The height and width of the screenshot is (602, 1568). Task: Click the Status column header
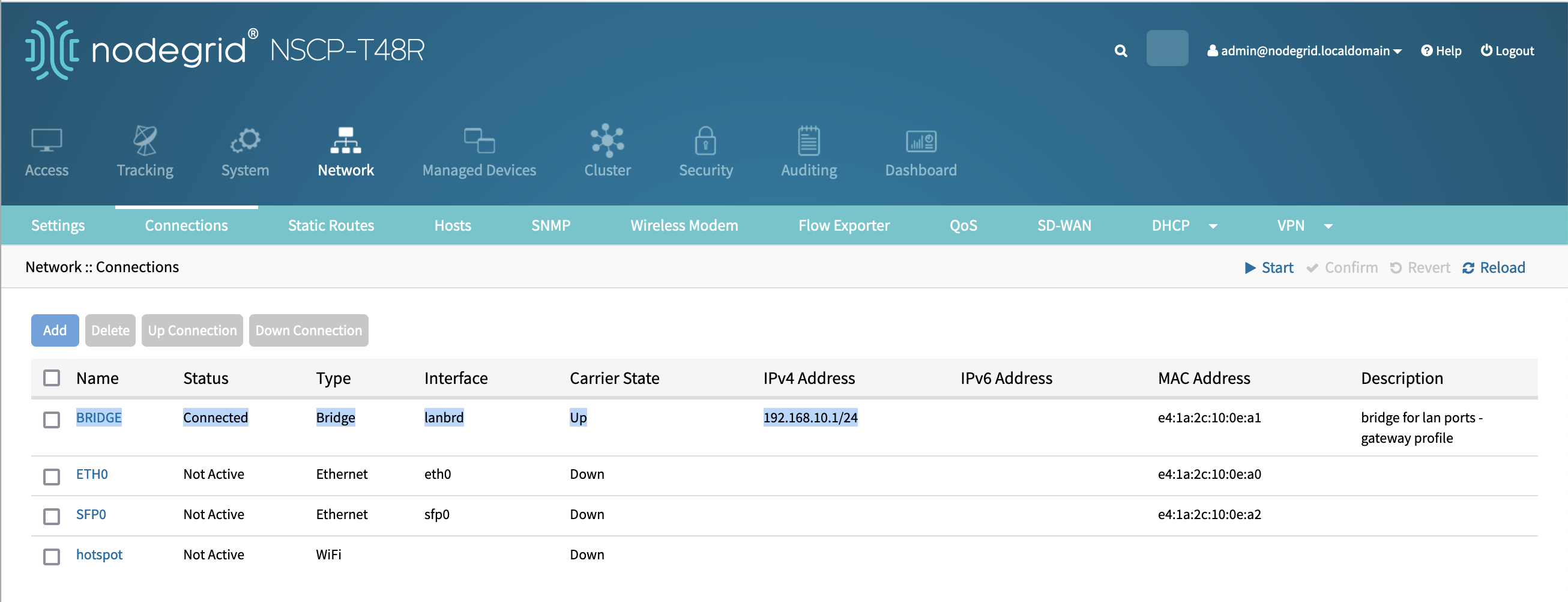[206, 378]
